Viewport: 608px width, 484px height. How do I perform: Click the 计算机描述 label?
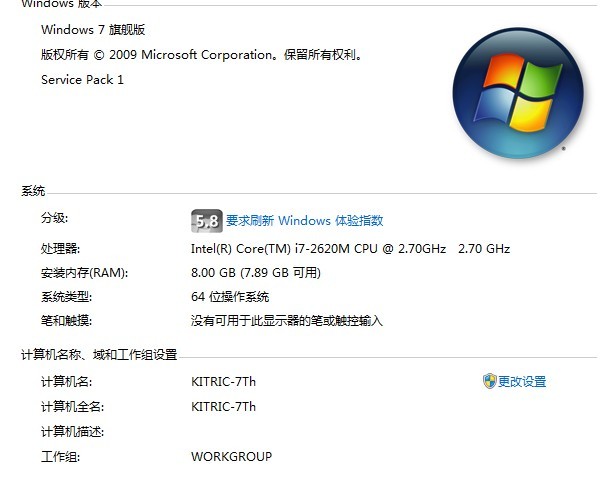pyautogui.click(x=73, y=432)
